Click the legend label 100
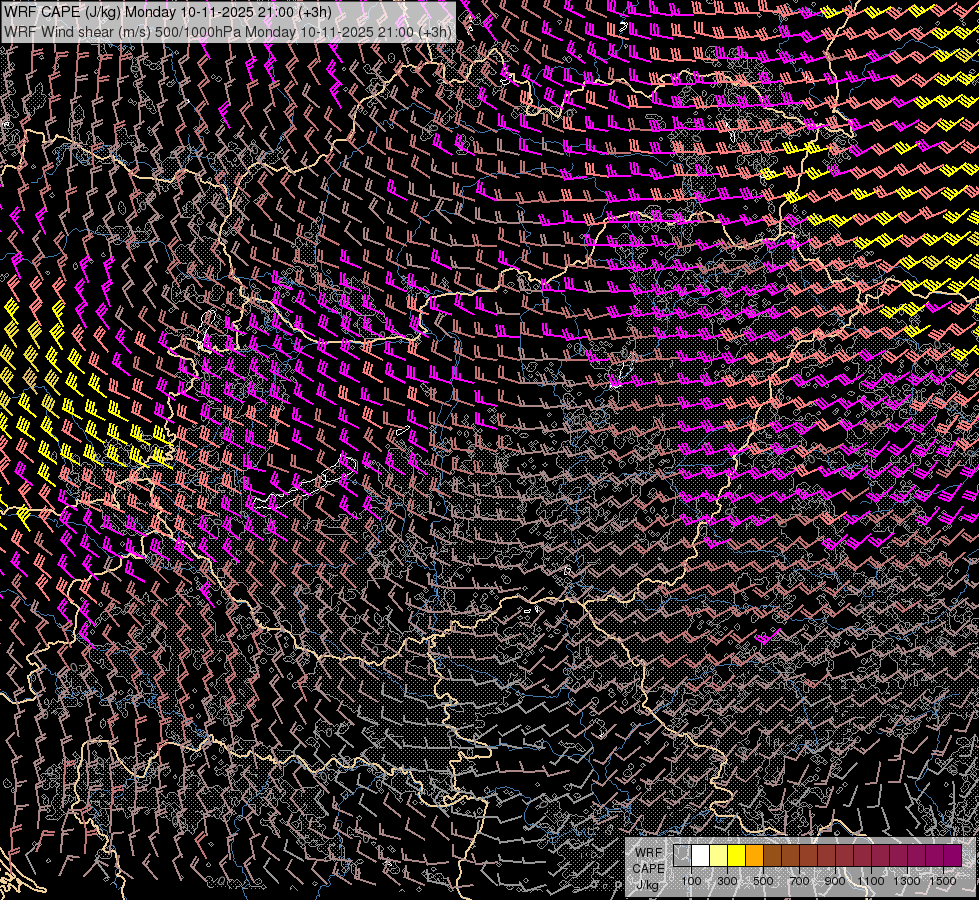This screenshot has width=979, height=900. coord(691,881)
